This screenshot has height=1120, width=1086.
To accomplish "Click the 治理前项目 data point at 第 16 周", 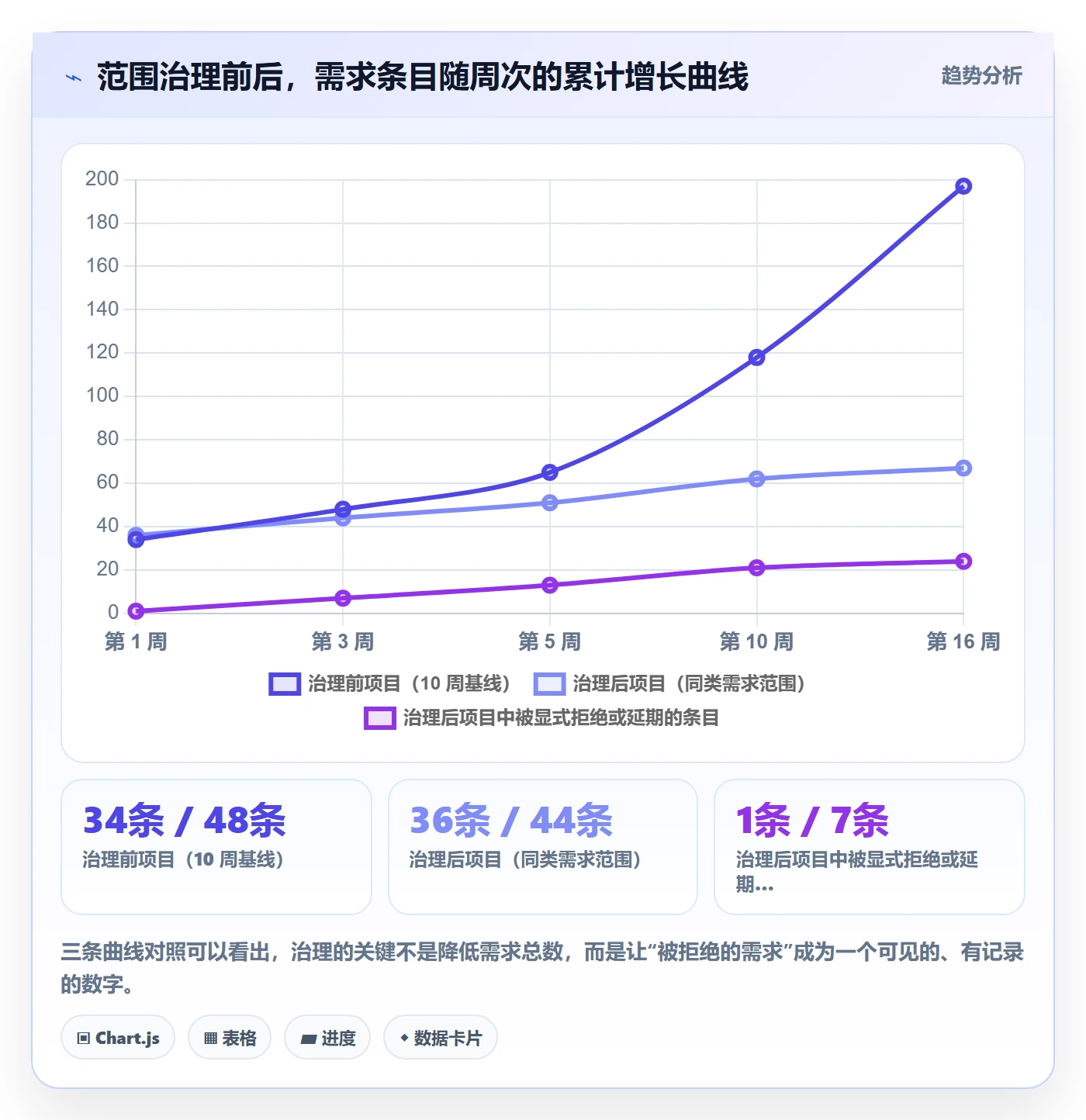I will click(x=963, y=186).
